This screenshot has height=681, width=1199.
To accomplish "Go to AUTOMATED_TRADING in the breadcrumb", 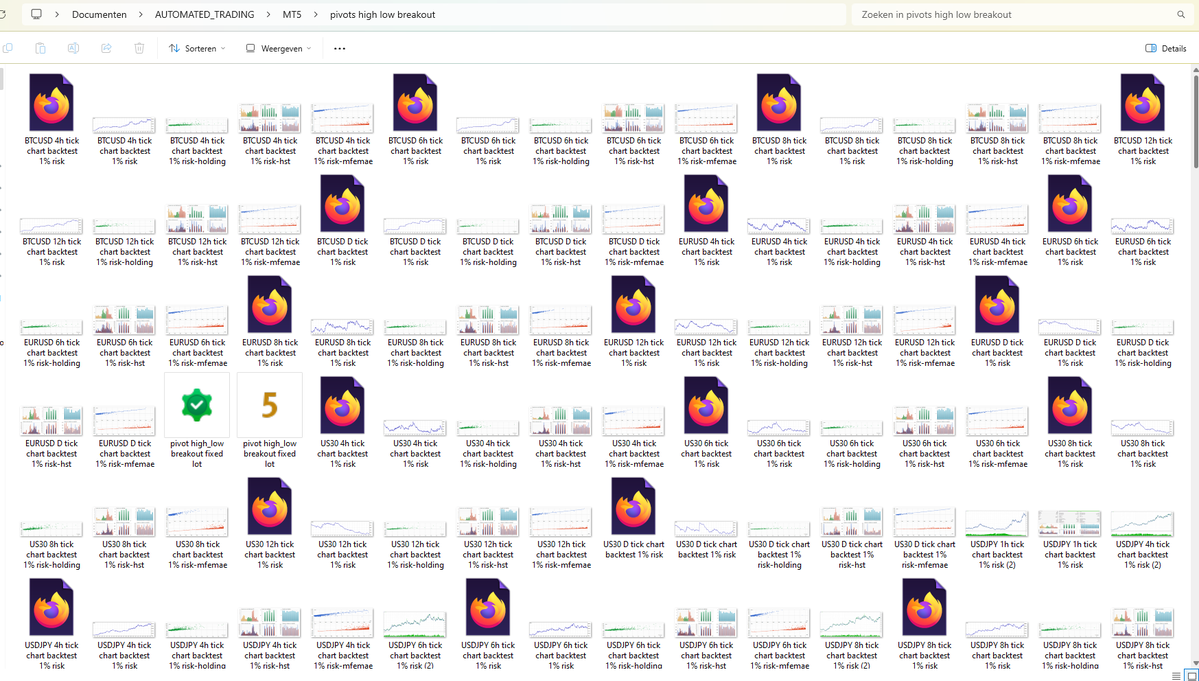I will (204, 15).
